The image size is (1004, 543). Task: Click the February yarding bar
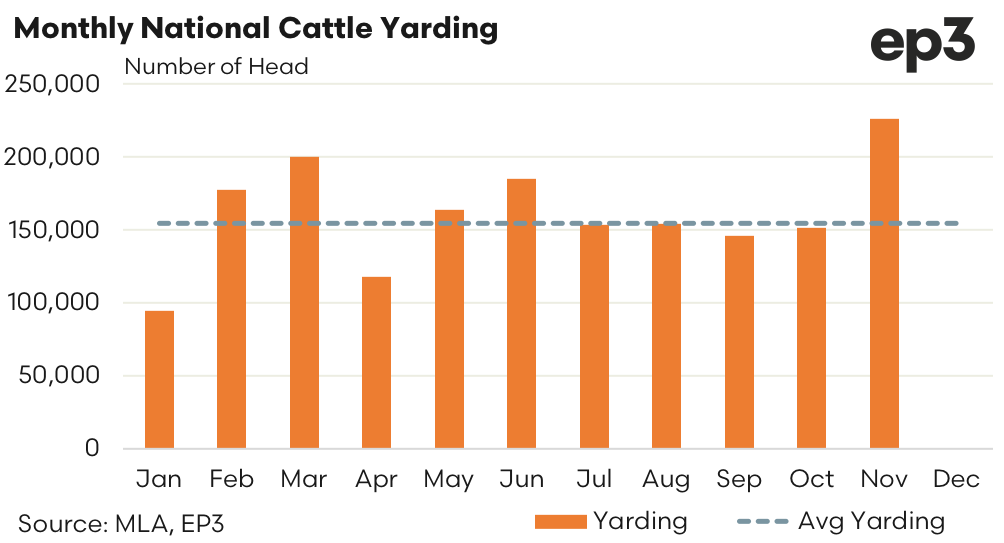click(x=232, y=319)
